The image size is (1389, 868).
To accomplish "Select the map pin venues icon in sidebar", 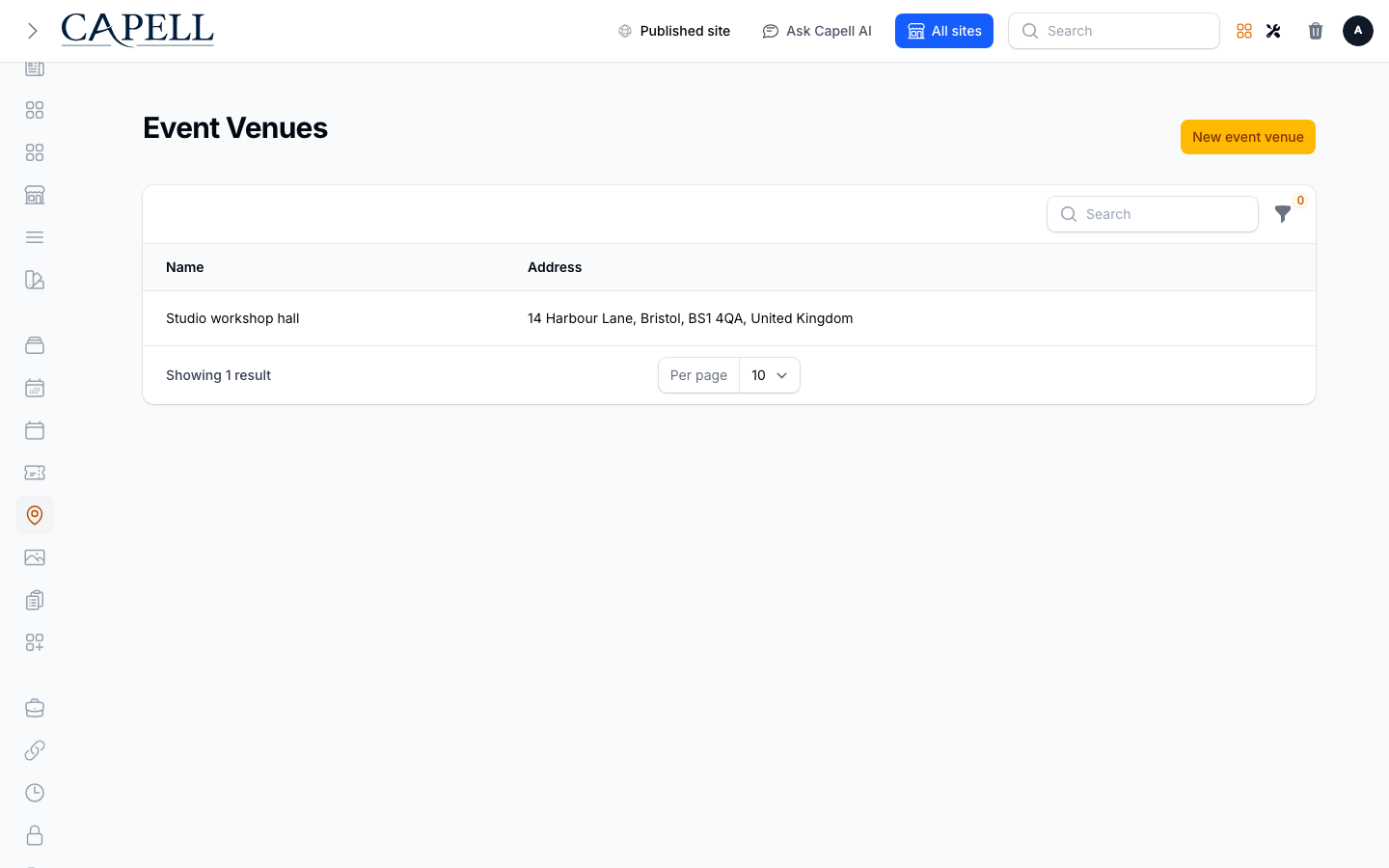I will [35, 515].
